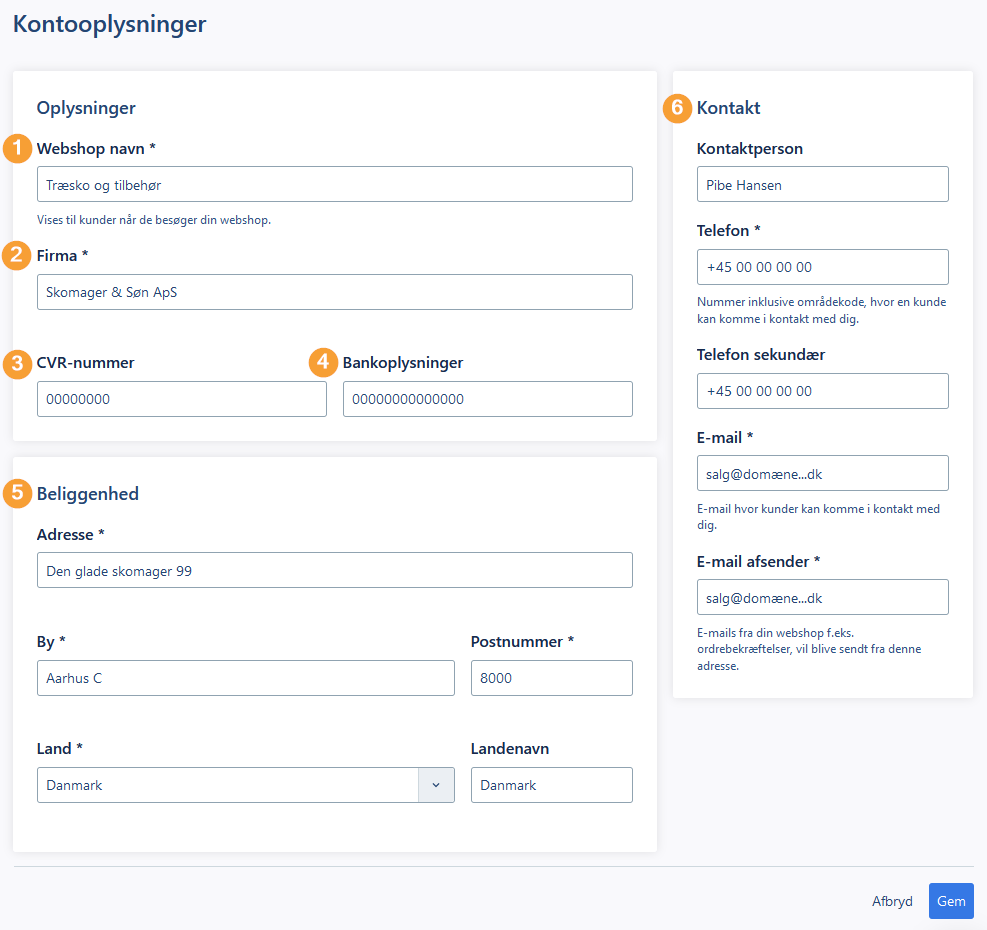Select the Firma text field
The width and height of the screenshot is (987, 930).
coord(335,292)
